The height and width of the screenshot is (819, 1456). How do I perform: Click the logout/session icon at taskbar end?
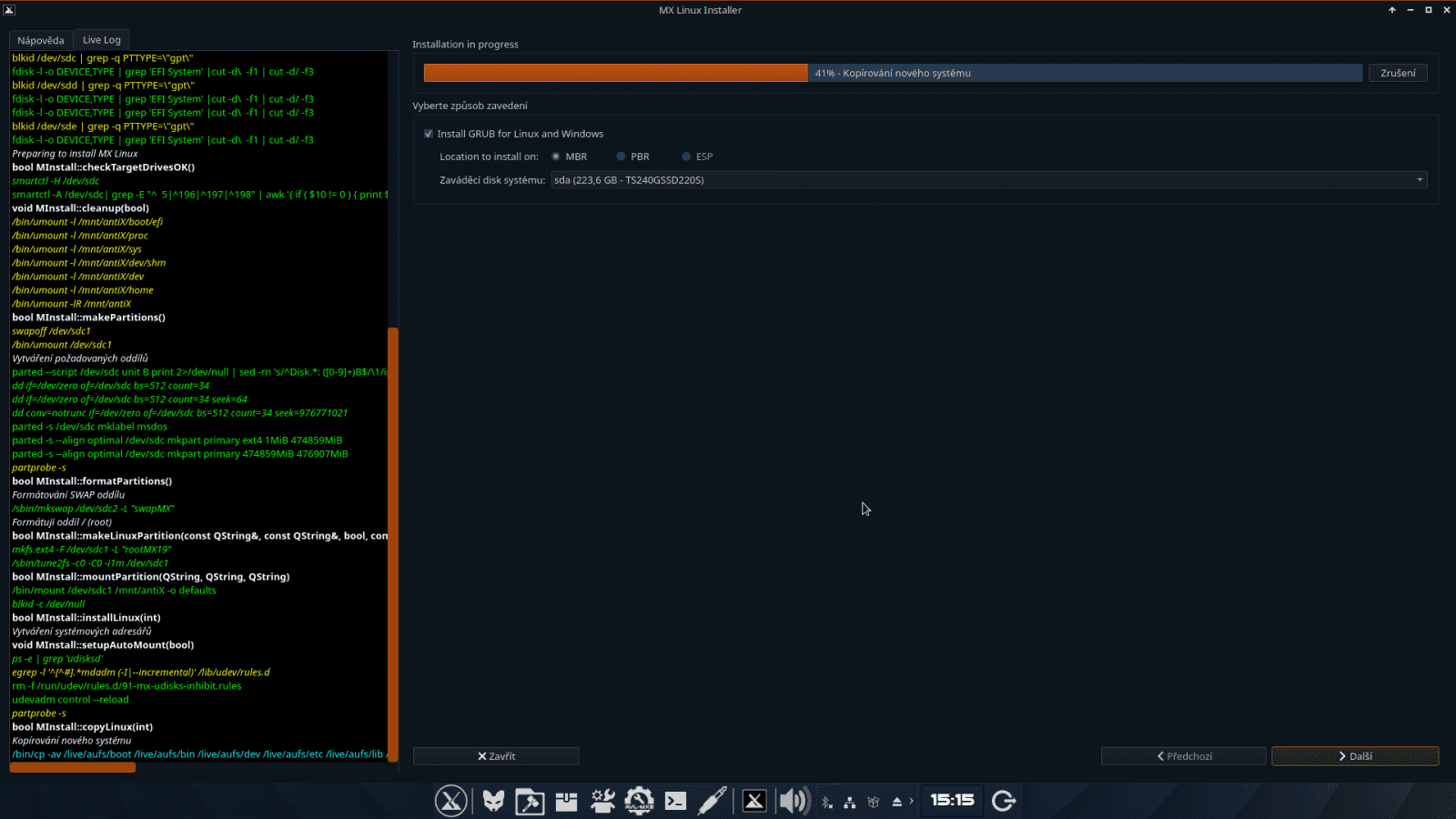[x=1004, y=801]
